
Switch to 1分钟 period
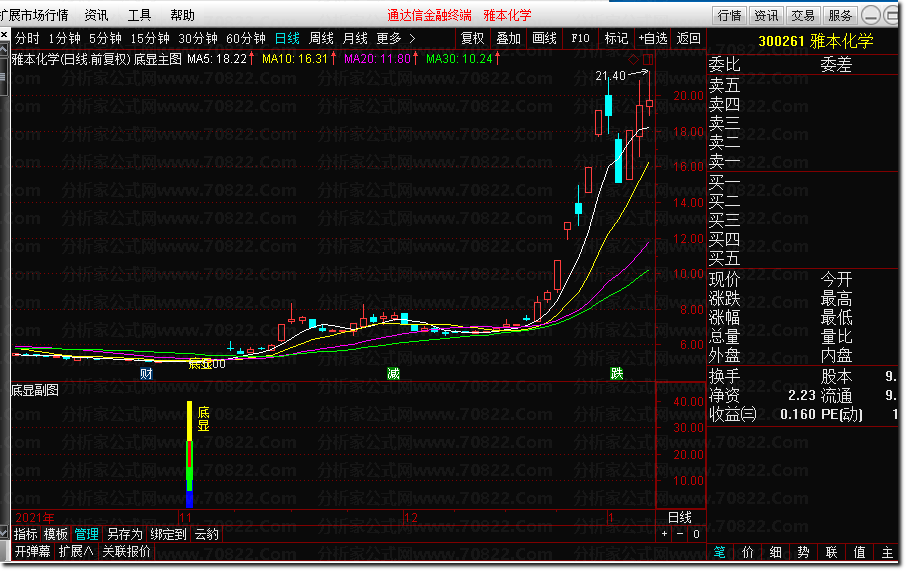[x=64, y=39]
